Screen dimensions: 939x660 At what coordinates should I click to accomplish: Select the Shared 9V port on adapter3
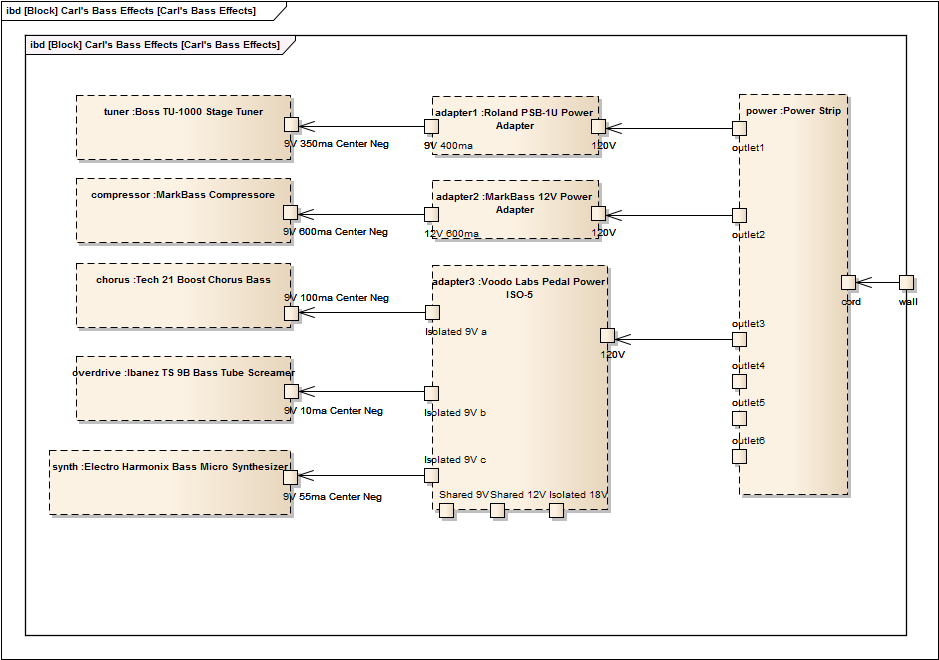click(x=446, y=510)
